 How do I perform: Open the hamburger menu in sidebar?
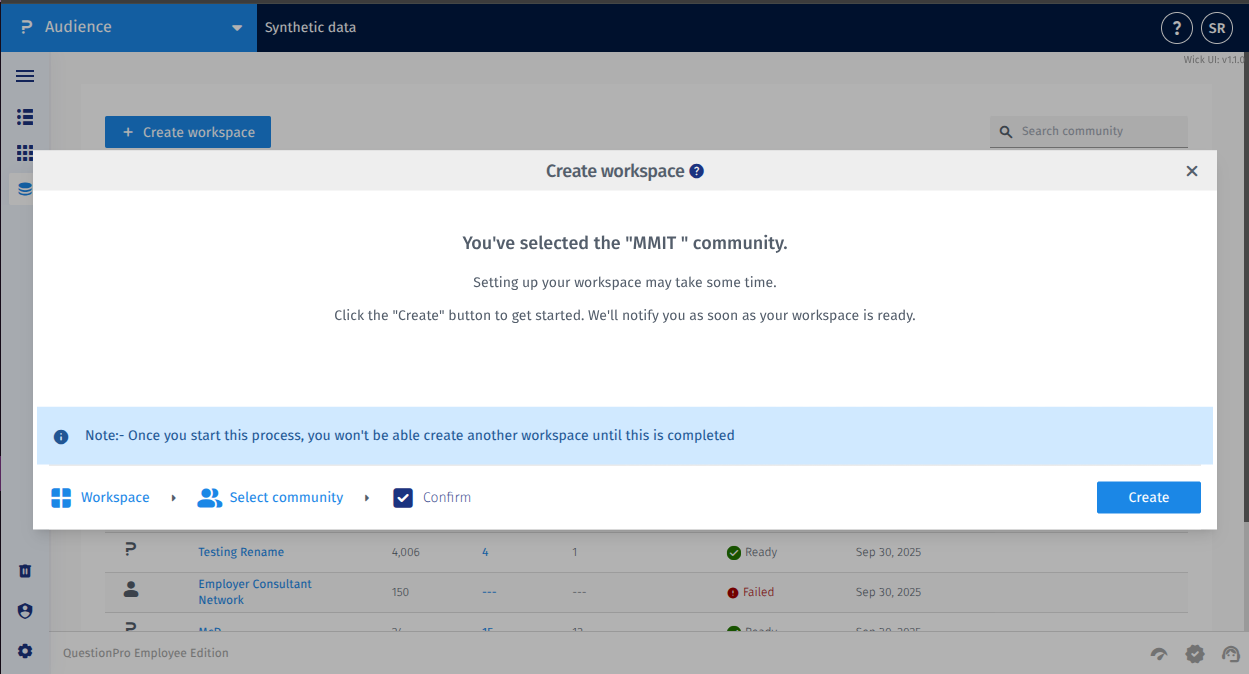tap(25, 76)
